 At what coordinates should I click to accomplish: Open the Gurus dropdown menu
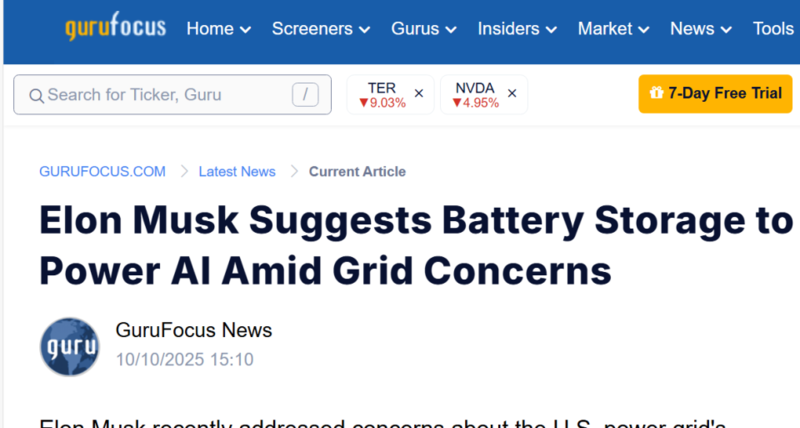pyautogui.click(x=424, y=28)
